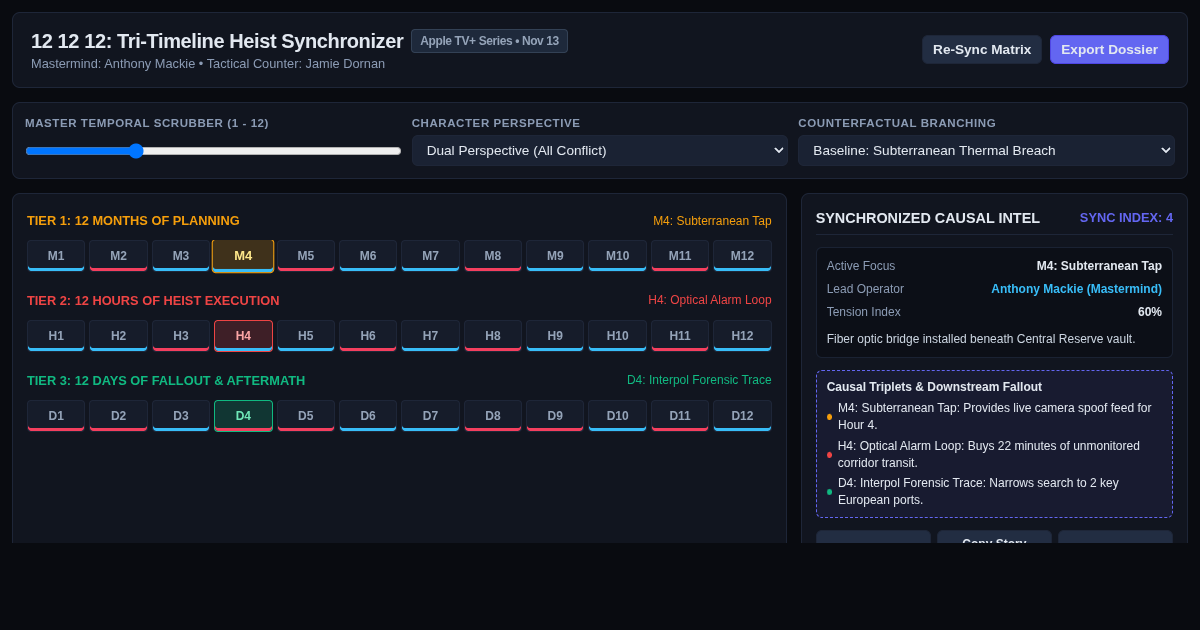1200x630 pixels.
Task: Choose heist hour H11
Action: click(680, 336)
